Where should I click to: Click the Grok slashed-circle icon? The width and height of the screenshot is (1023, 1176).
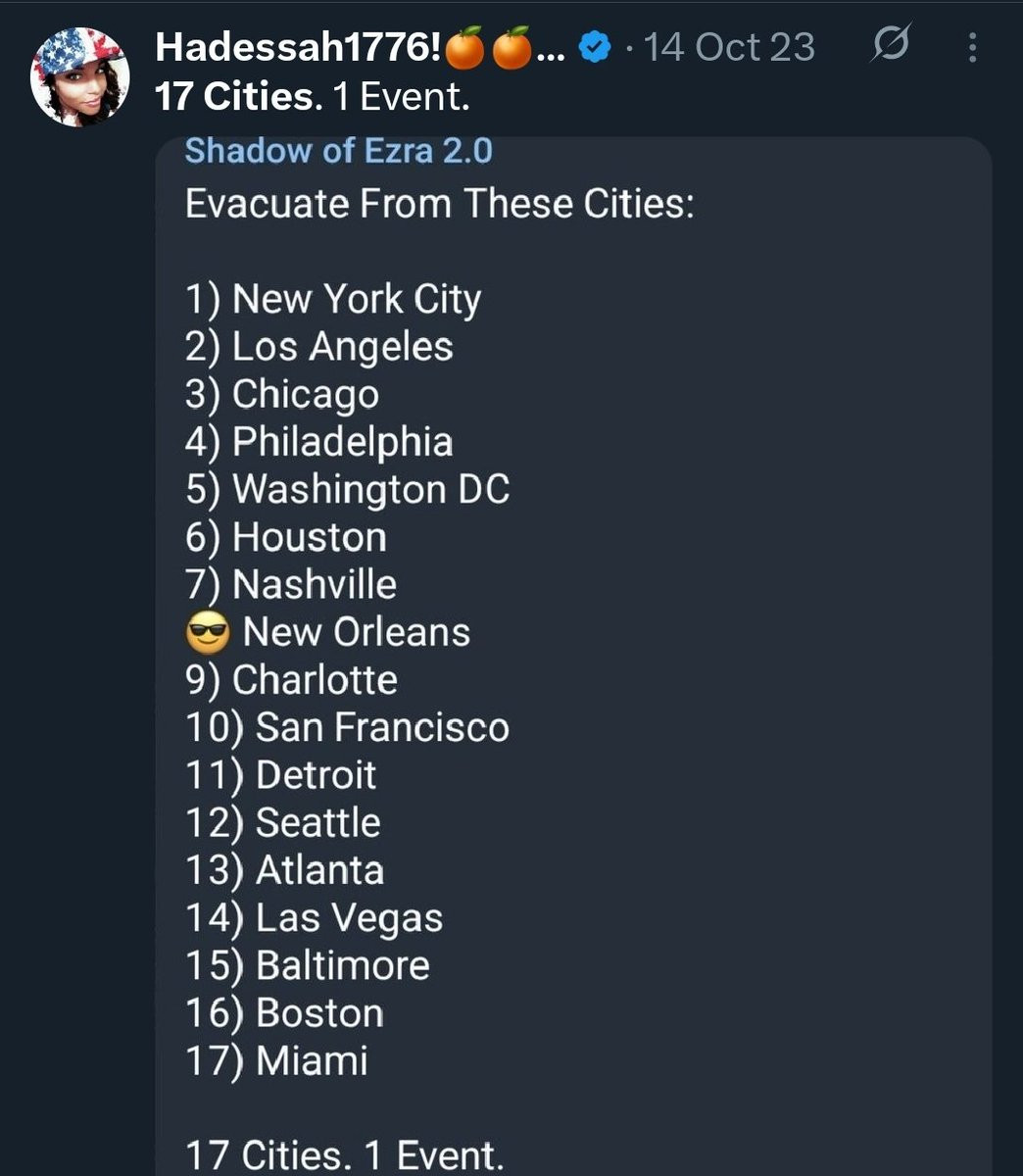(x=890, y=45)
